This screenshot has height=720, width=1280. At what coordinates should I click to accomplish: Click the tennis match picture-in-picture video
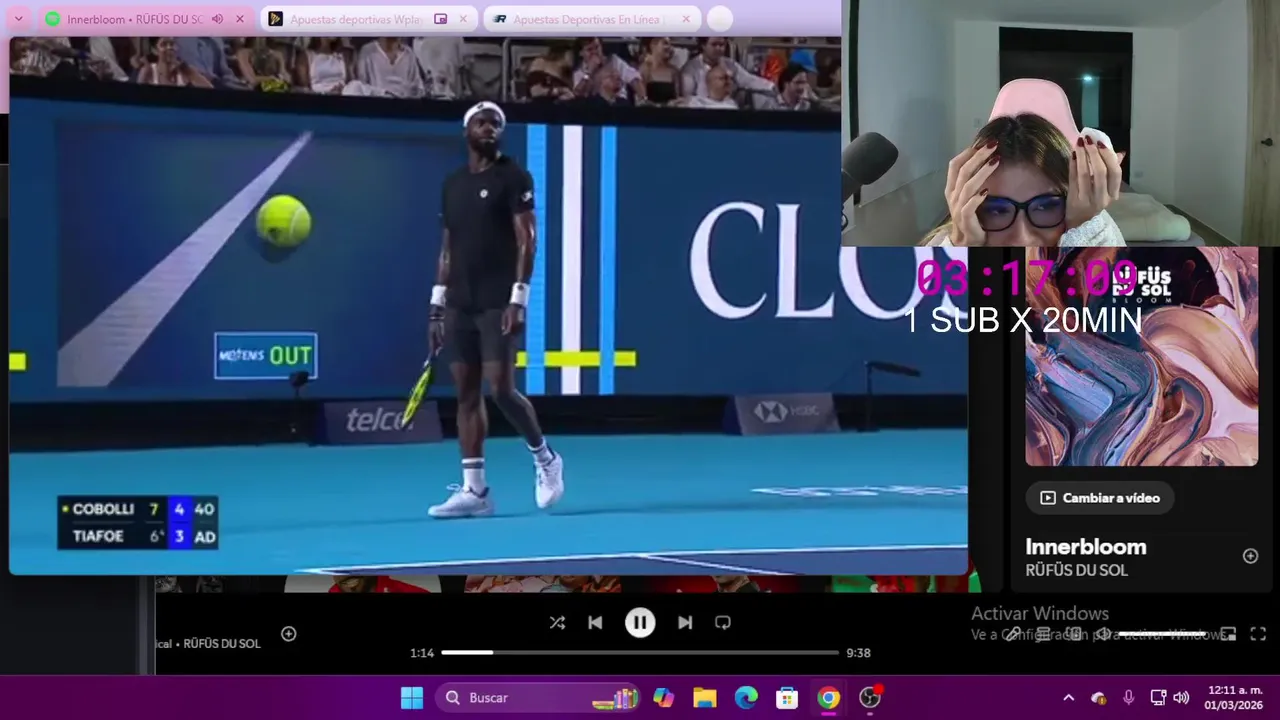pyautogui.click(x=488, y=305)
